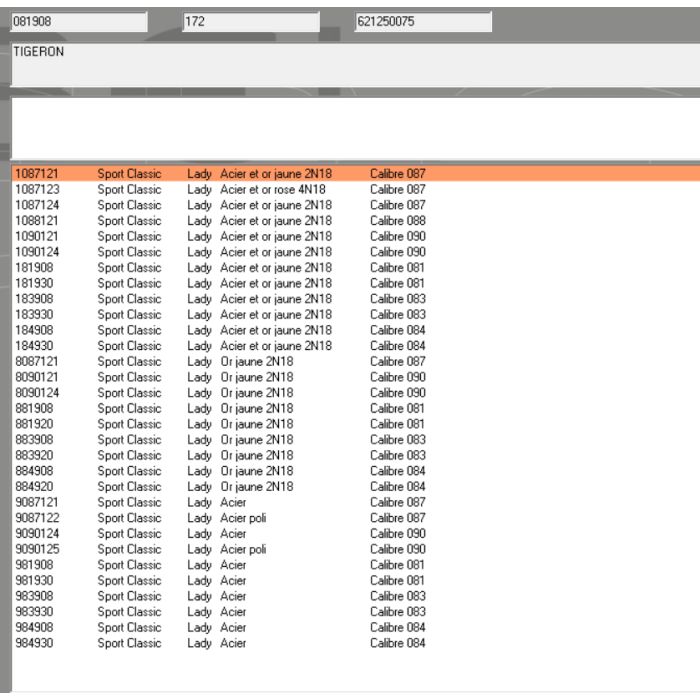Viewport: 700px width, 700px height.
Task: Select list row 184908
Action: point(355,330)
